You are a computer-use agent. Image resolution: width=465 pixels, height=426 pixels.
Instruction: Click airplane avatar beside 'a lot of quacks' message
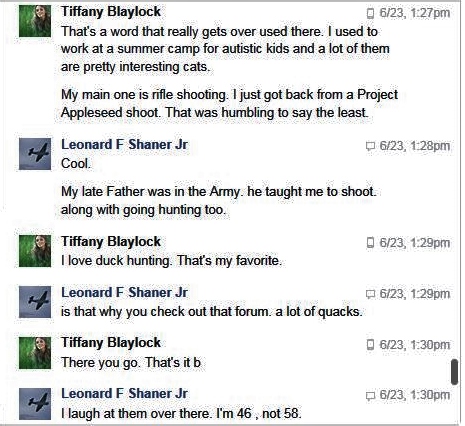click(x=35, y=302)
